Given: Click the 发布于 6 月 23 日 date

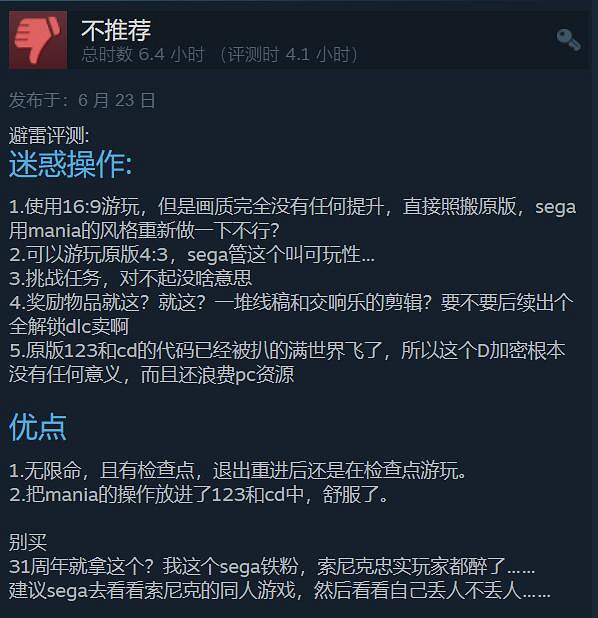Looking at the screenshot, I should (x=82, y=100).
